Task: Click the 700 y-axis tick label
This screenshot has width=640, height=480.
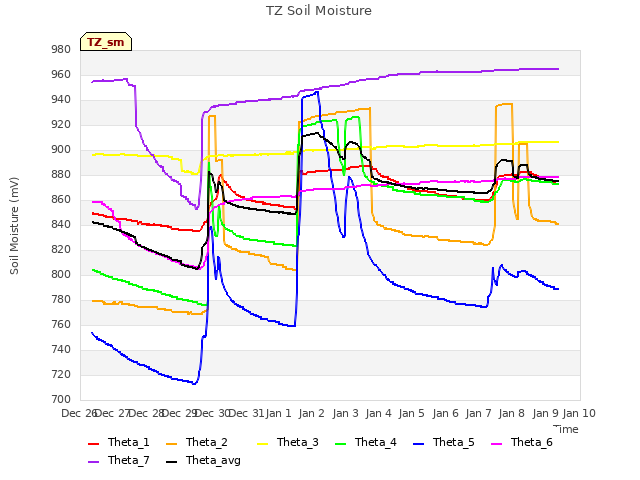Action: pyautogui.click(x=61, y=400)
